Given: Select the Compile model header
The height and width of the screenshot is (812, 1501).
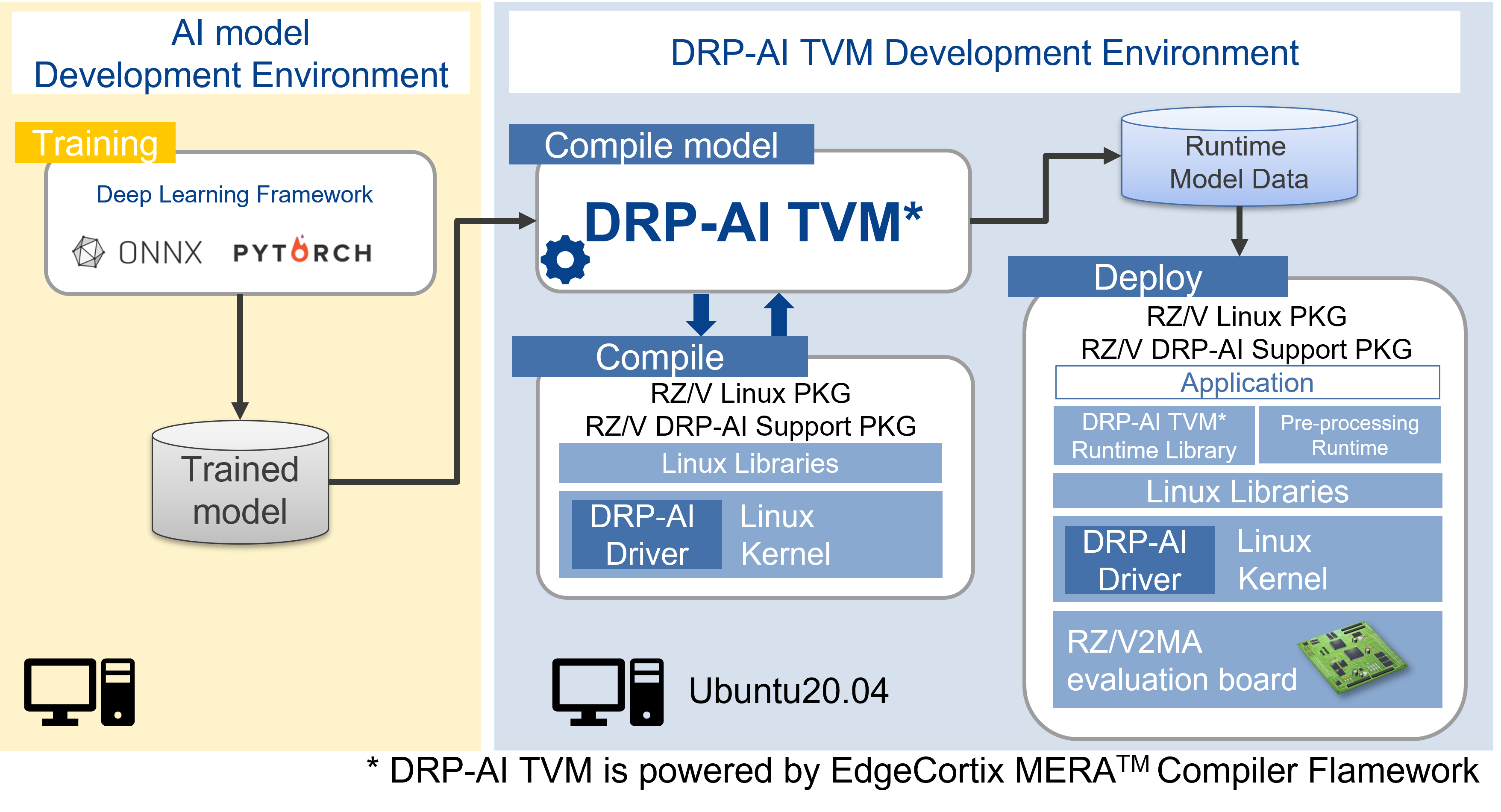Looking at the screenshot, I should pos(661,144).
